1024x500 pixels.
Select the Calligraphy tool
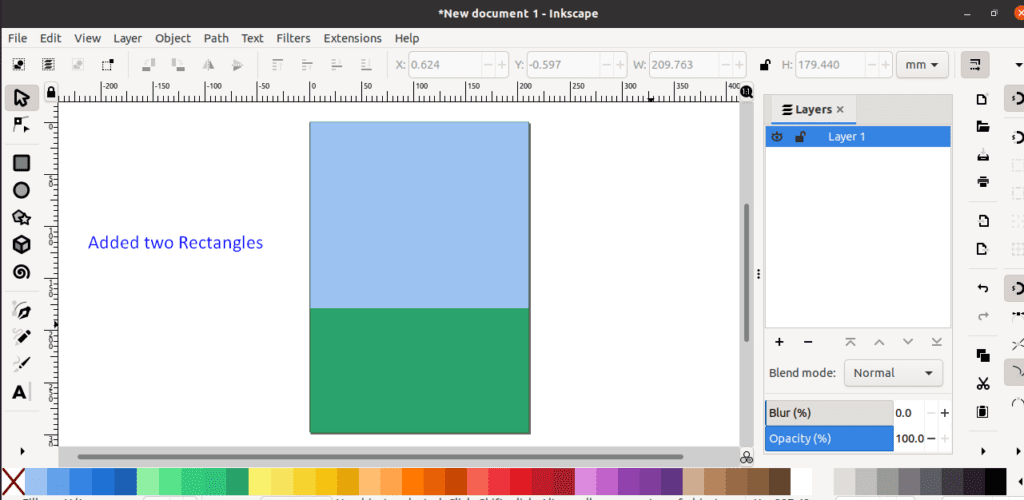click(22, 364)
